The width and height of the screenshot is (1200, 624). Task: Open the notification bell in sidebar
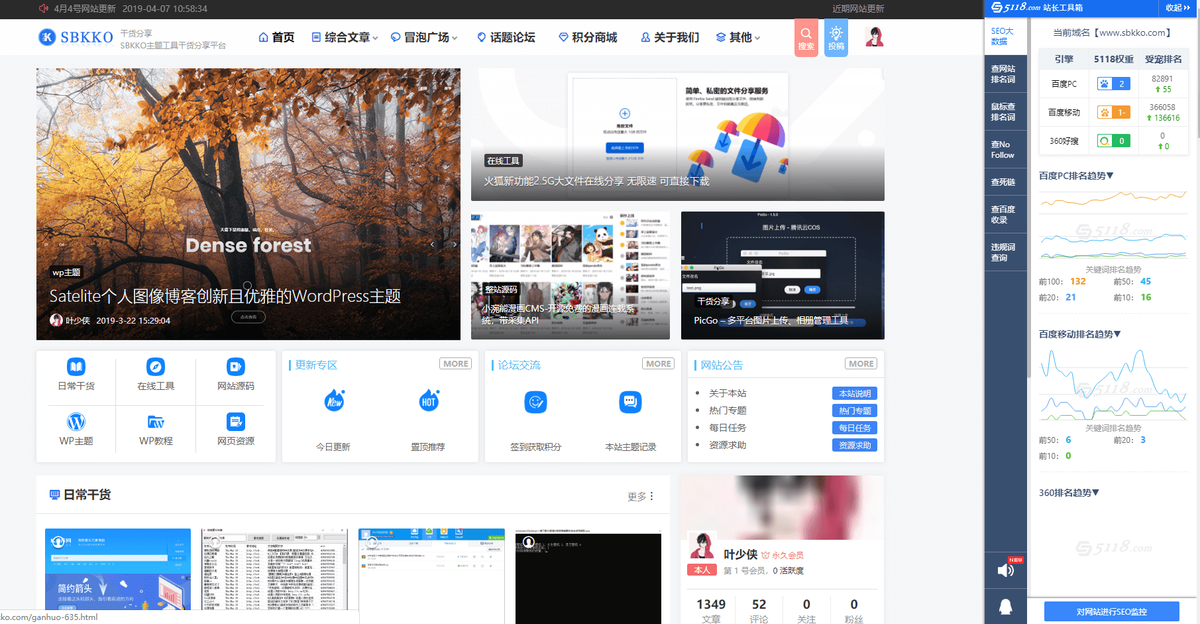[x=1005, y=605]
